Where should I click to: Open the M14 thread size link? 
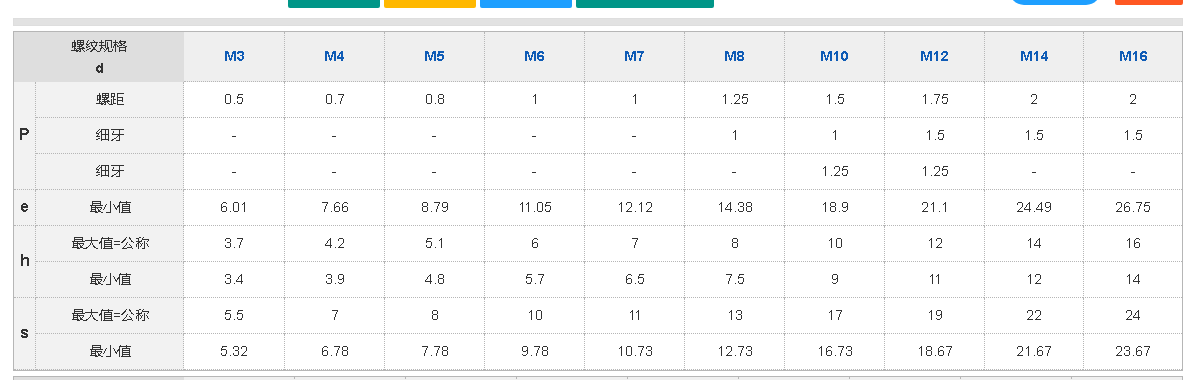pyautogui.click(x=1034, y=56)
